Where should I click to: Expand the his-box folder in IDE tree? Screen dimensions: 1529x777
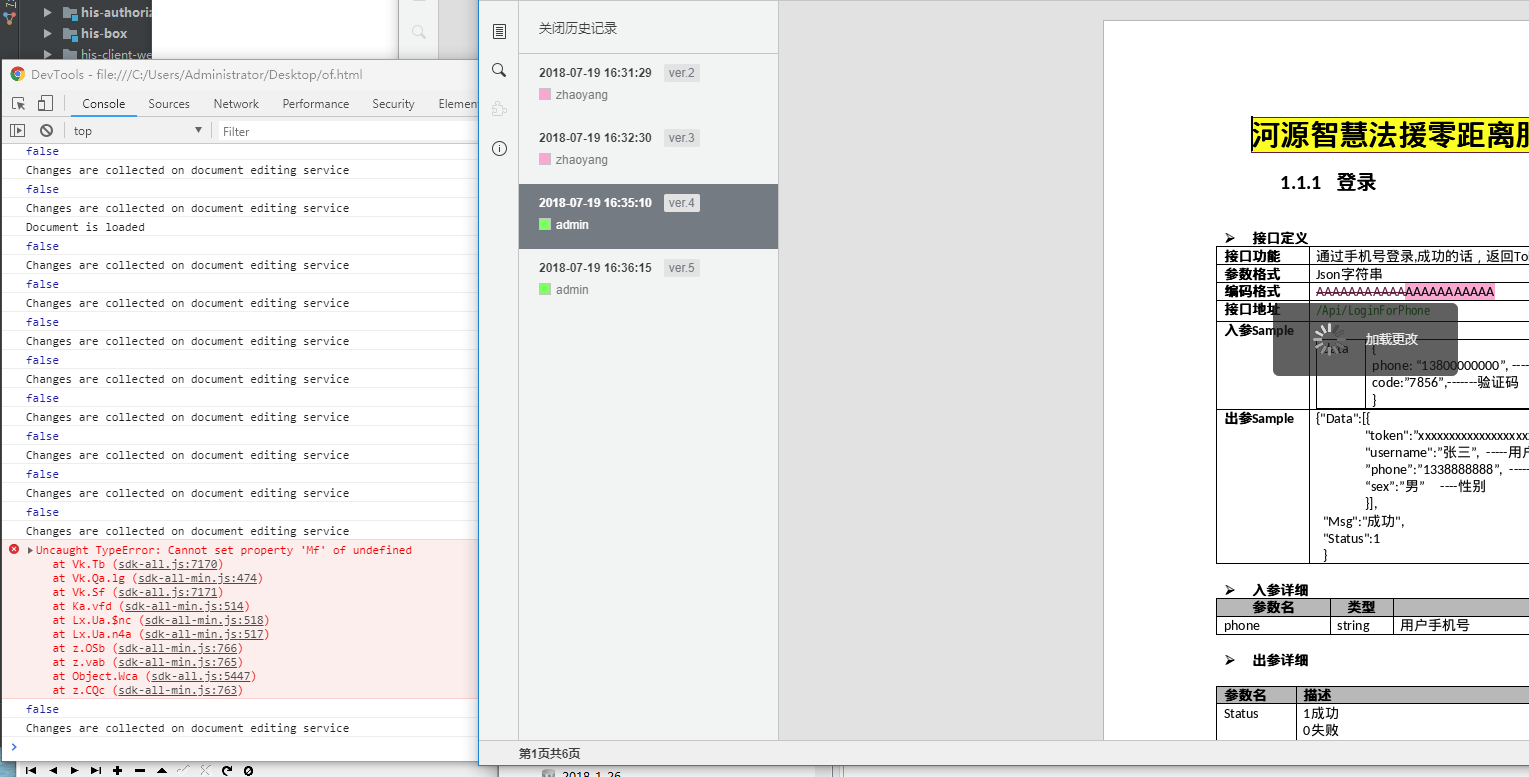click(x=47, y=33)
